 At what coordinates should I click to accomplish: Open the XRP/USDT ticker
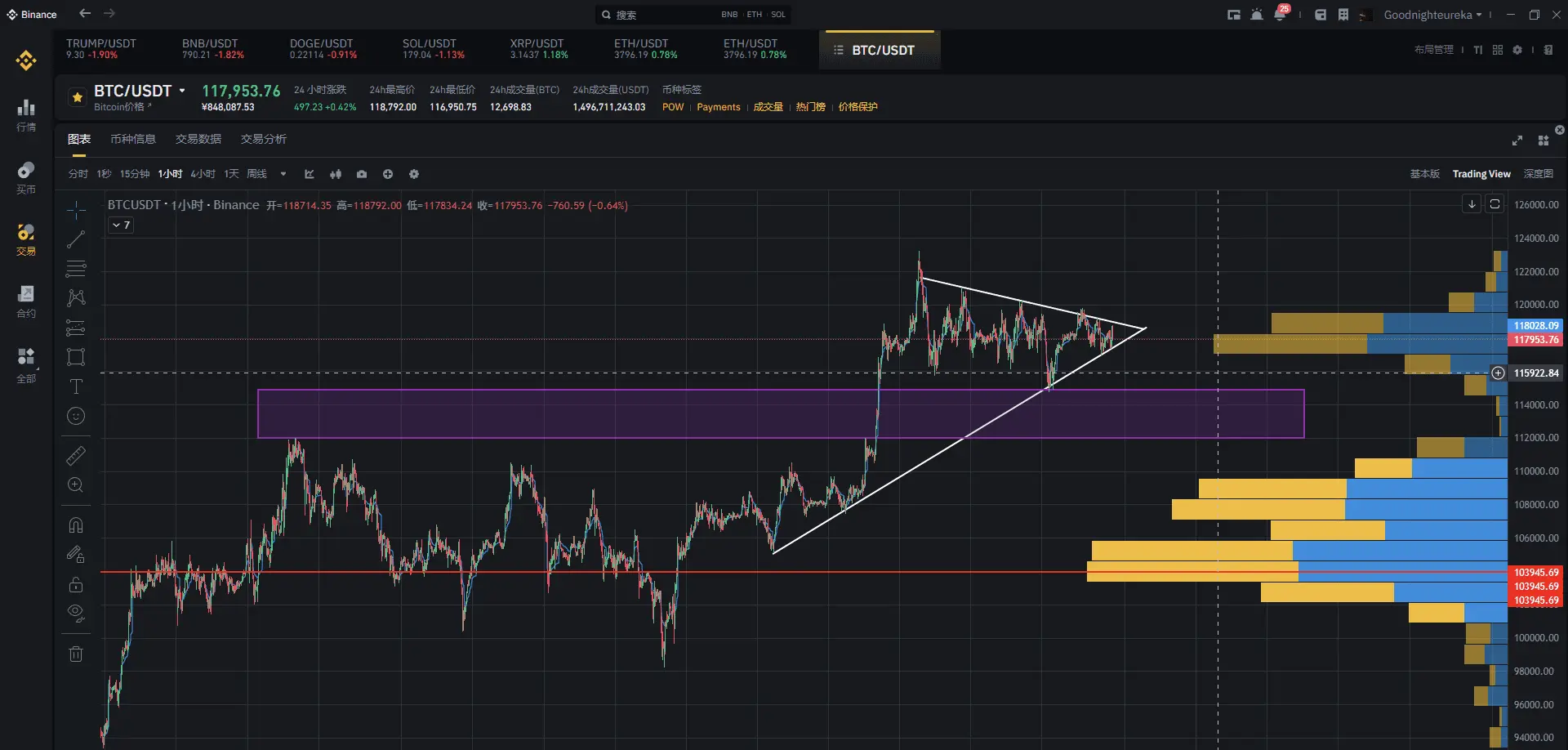[539, 49]
